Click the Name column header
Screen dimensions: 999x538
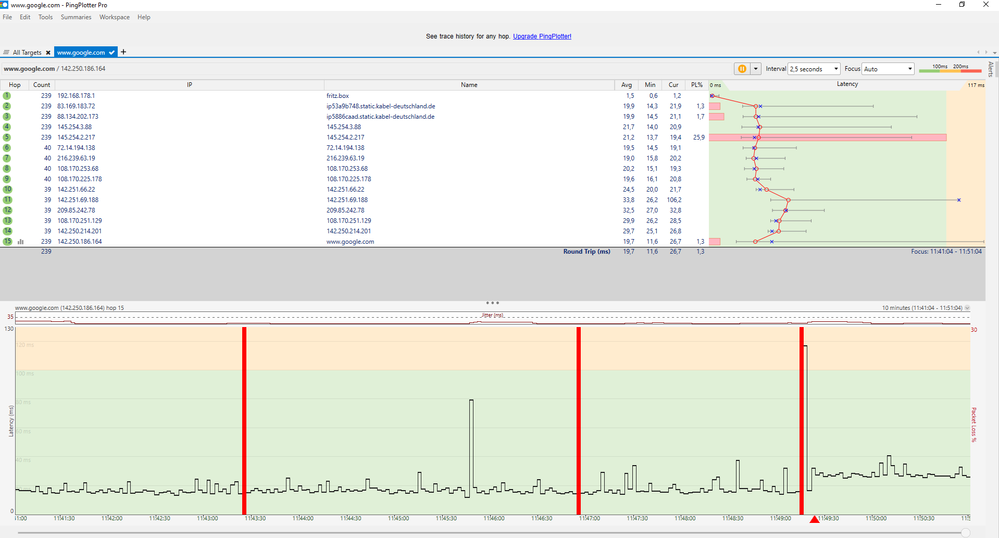tap(469, 85)
